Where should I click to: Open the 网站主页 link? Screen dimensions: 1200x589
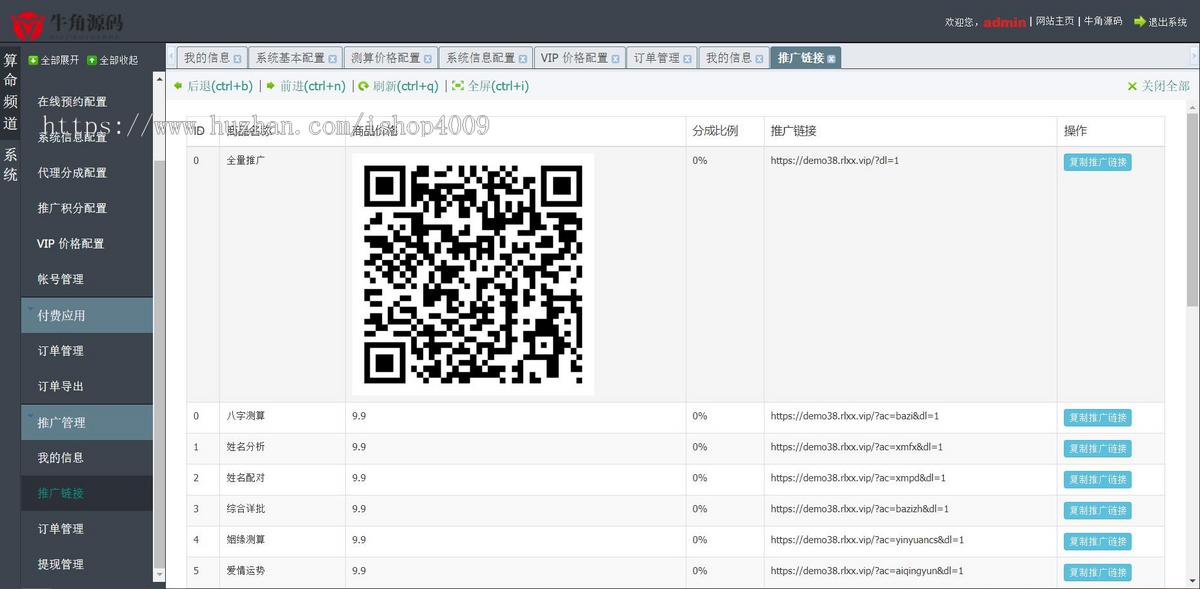click(x=1054, y=21)
